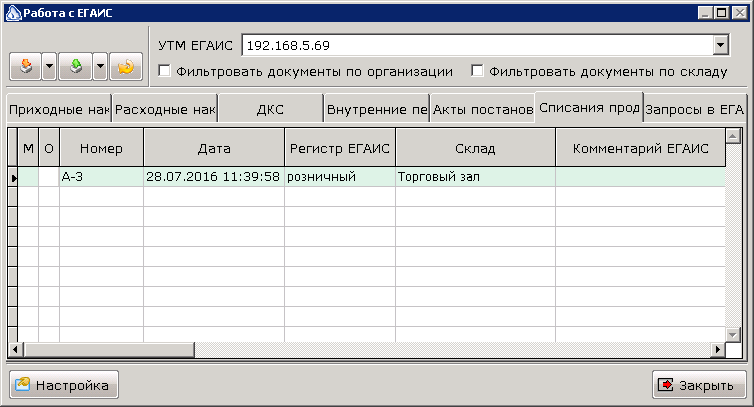Click date cell 28.07.2016 11:39:58
754x407 pixels.
pyautogui.click(x=214, y=177)
